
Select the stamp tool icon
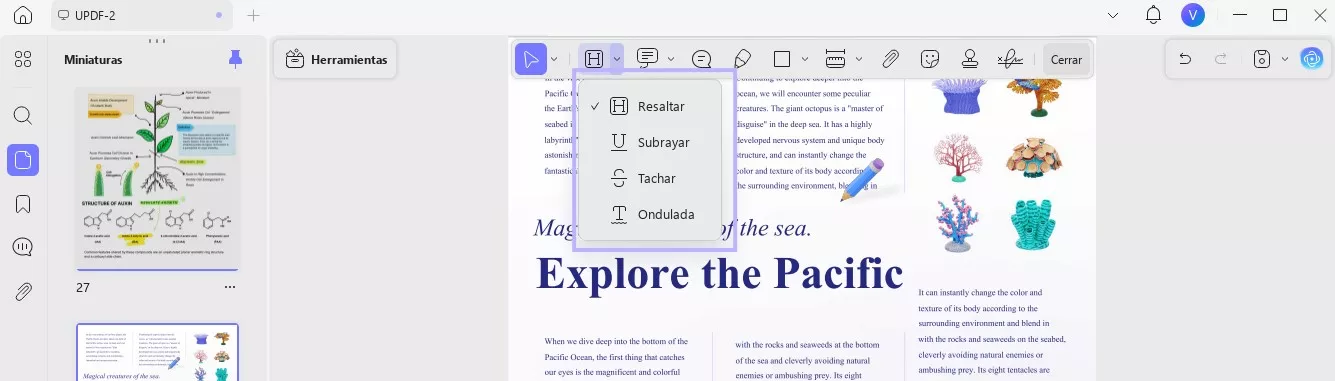[969, 59]
